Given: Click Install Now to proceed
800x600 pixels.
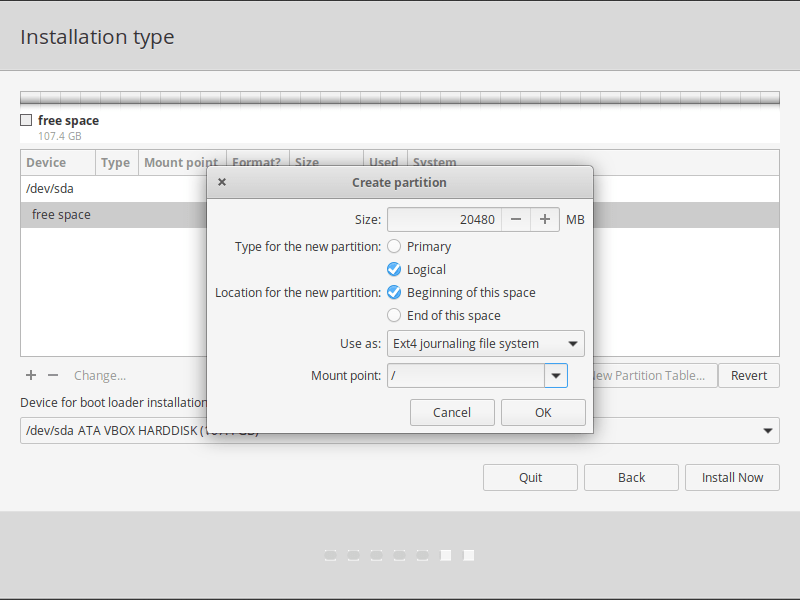Looking at the screenshot, I should tap(732, 477).
